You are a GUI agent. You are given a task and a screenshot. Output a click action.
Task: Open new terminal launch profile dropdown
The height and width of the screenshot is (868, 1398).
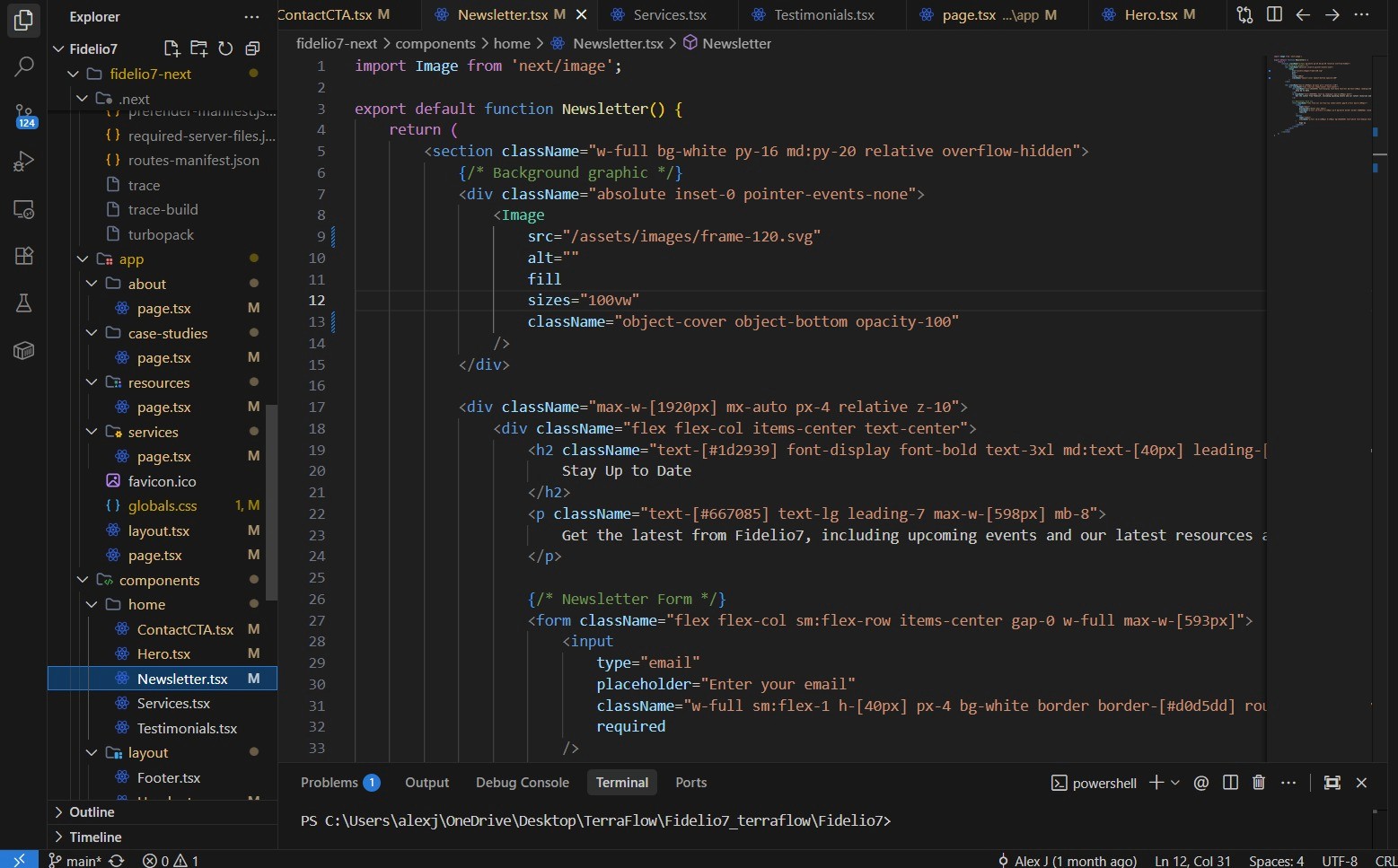1175,783
